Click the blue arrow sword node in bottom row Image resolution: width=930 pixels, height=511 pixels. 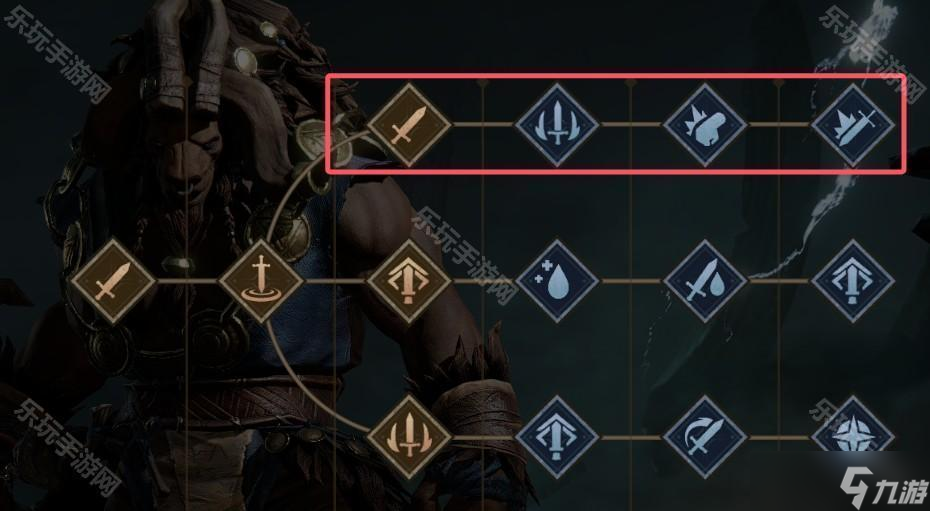(557, 437)
